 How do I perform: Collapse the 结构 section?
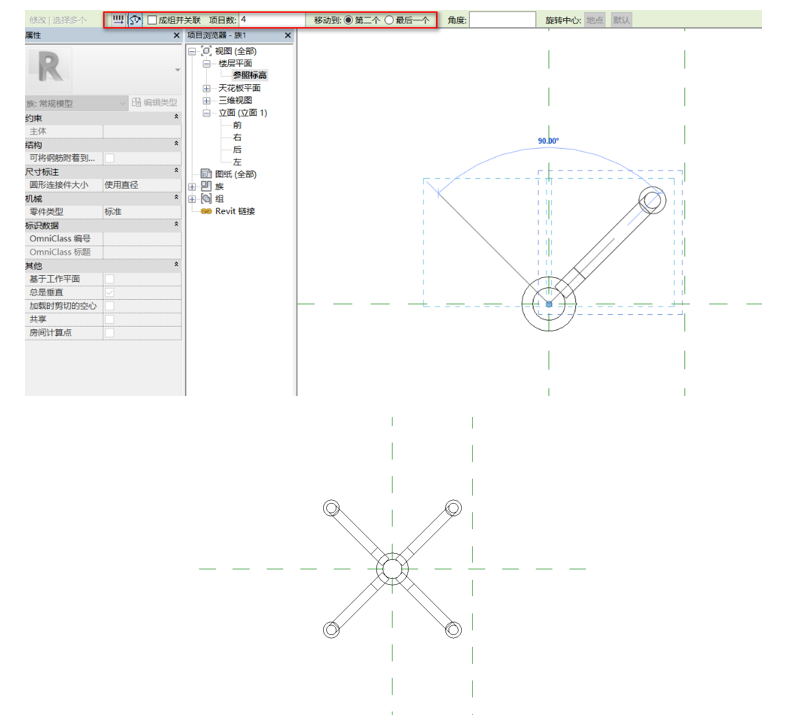click(x=176, y=144)
